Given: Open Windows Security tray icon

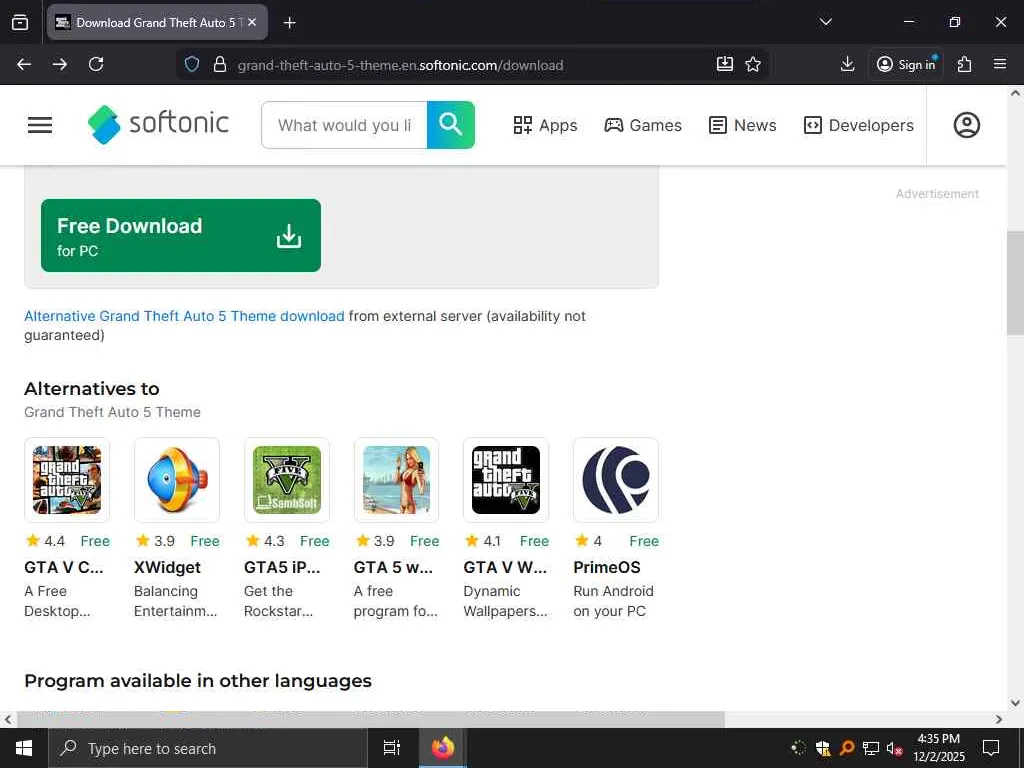Looking at the screenshot, I should point(823,748).
